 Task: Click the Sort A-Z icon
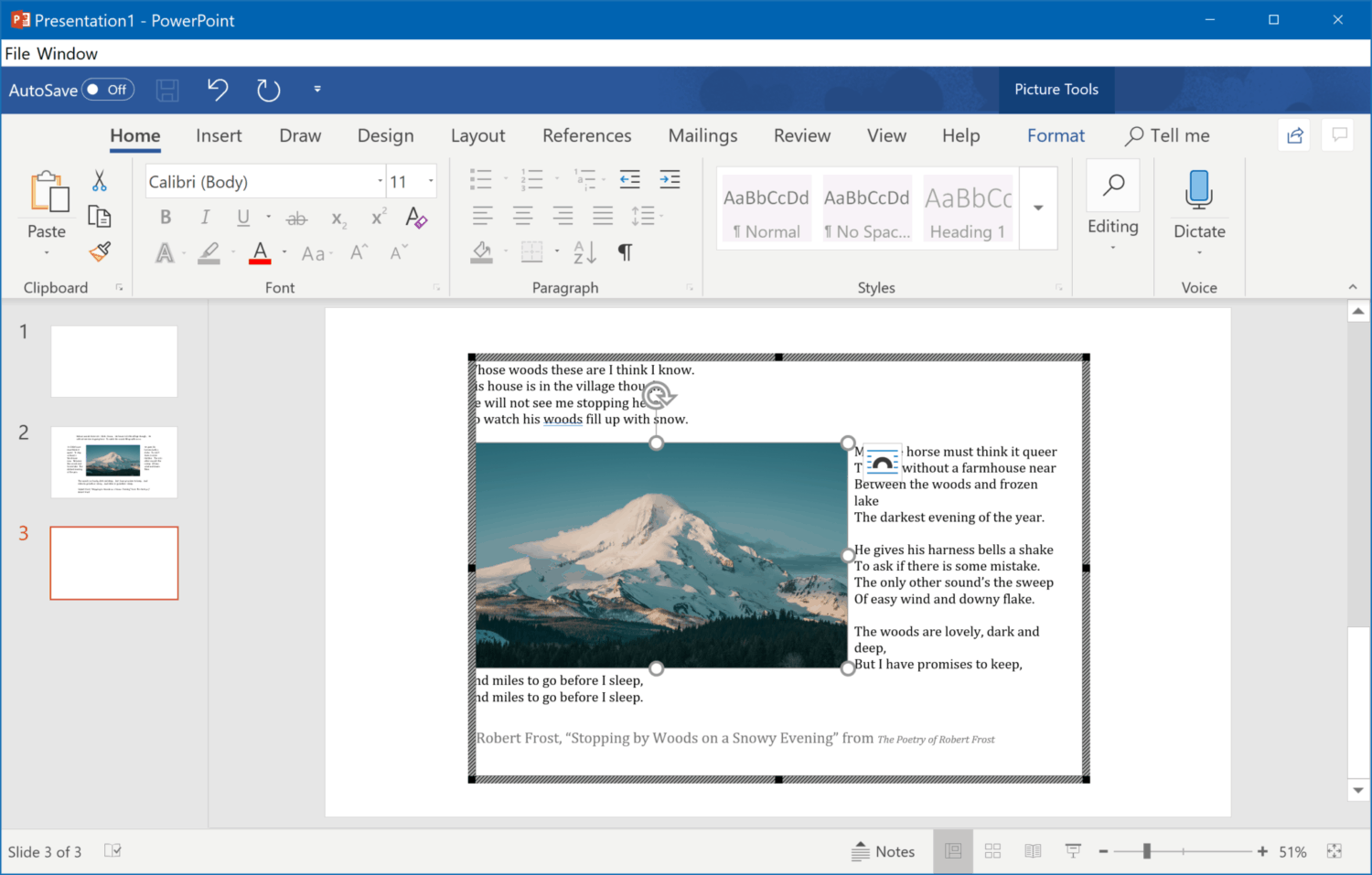click(584, 252)
